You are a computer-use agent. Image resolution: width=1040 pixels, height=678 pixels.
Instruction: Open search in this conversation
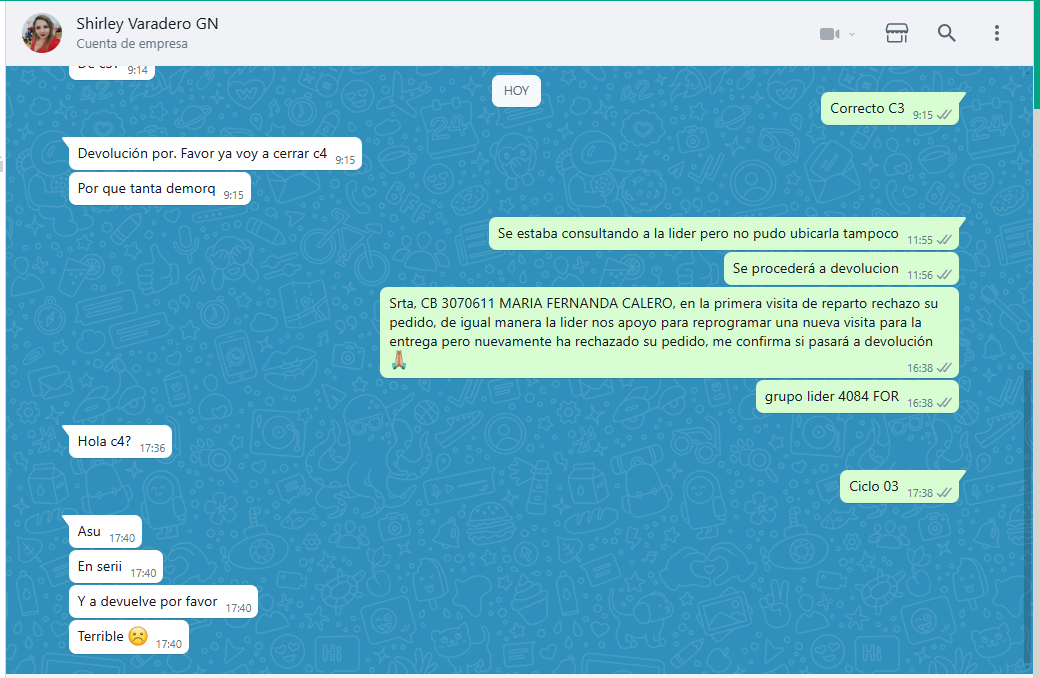(946, 33)
